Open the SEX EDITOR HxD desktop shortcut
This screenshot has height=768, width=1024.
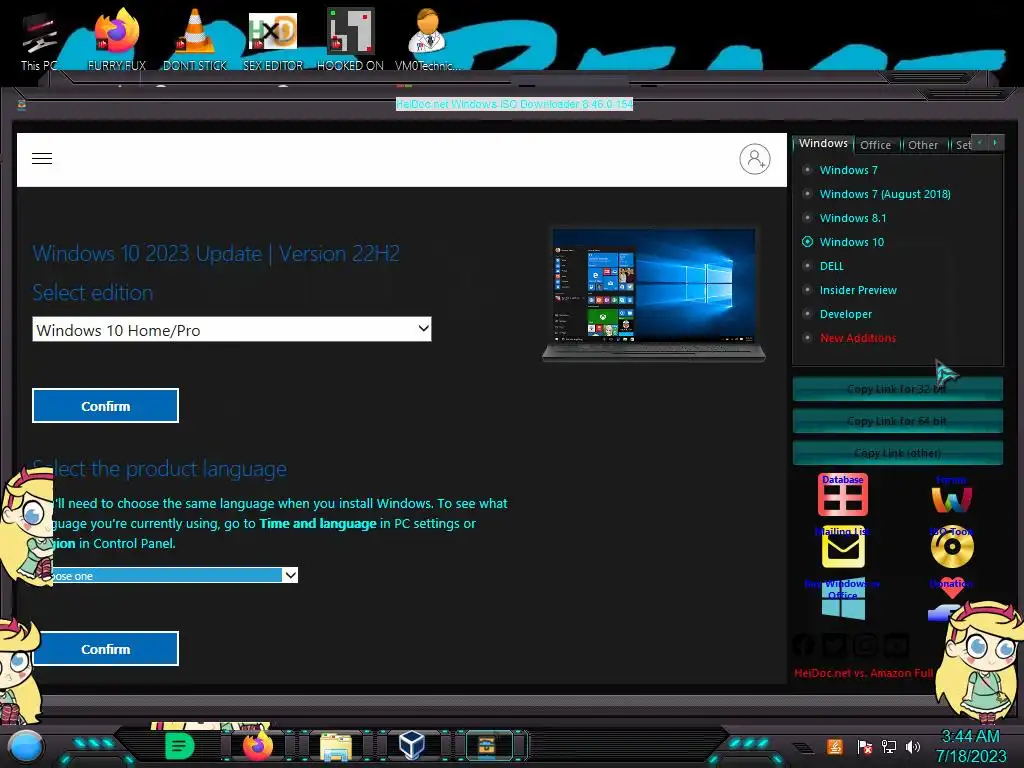[273, 40]
